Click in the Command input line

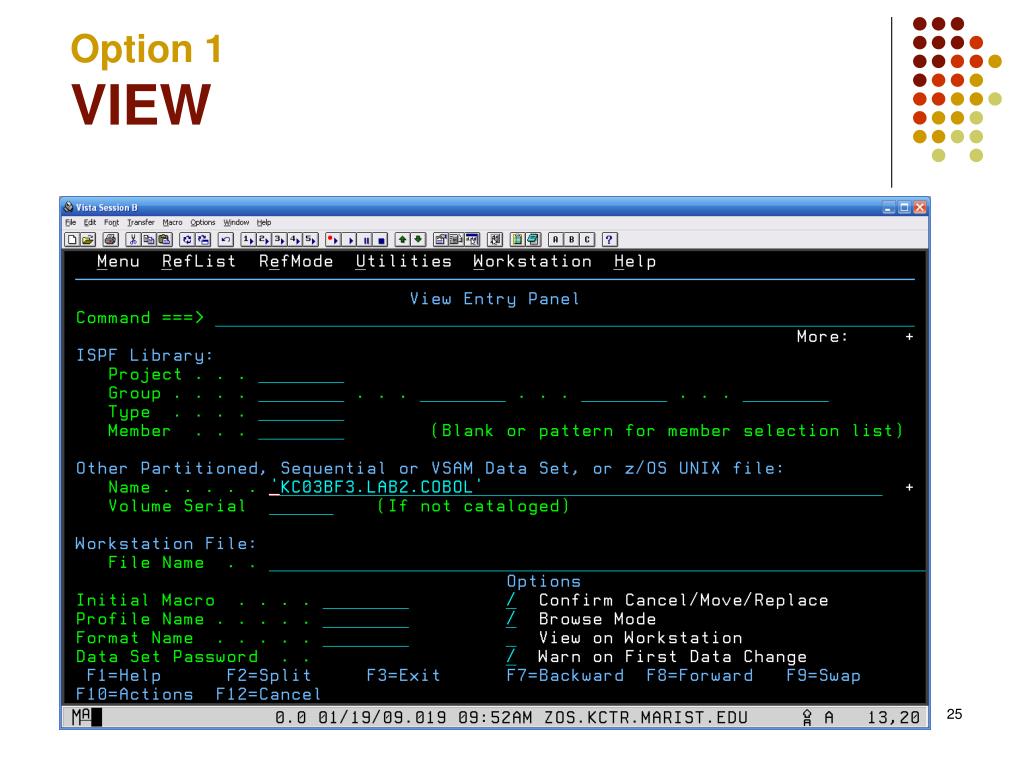565,318
